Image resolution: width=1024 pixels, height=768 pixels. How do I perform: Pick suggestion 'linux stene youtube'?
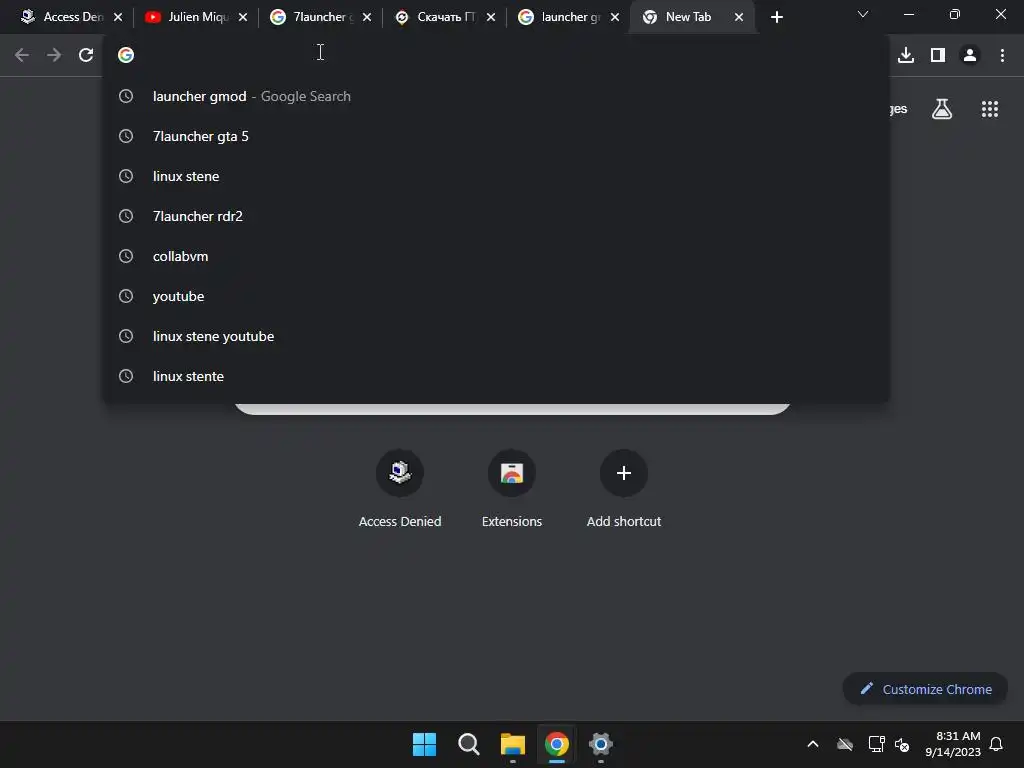(496, 336)
